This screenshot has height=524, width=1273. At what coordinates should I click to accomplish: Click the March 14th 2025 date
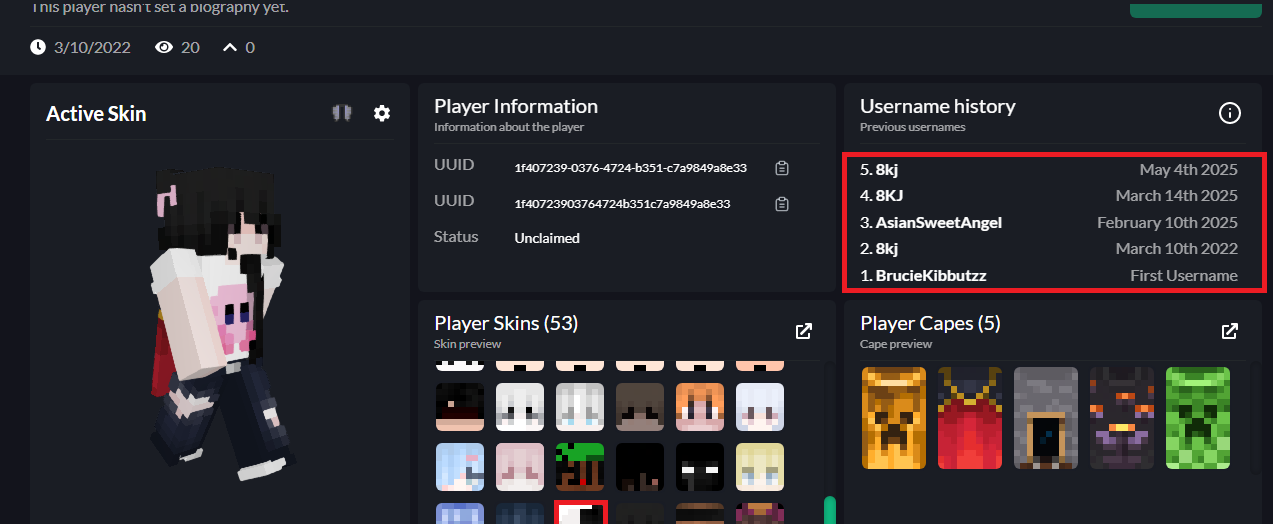point(1177,196)
